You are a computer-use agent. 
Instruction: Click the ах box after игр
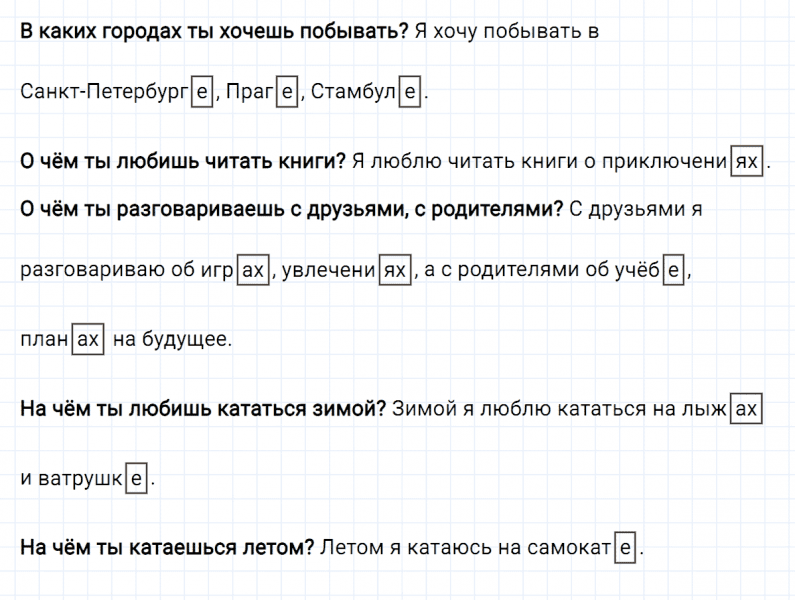coord(255,270)
